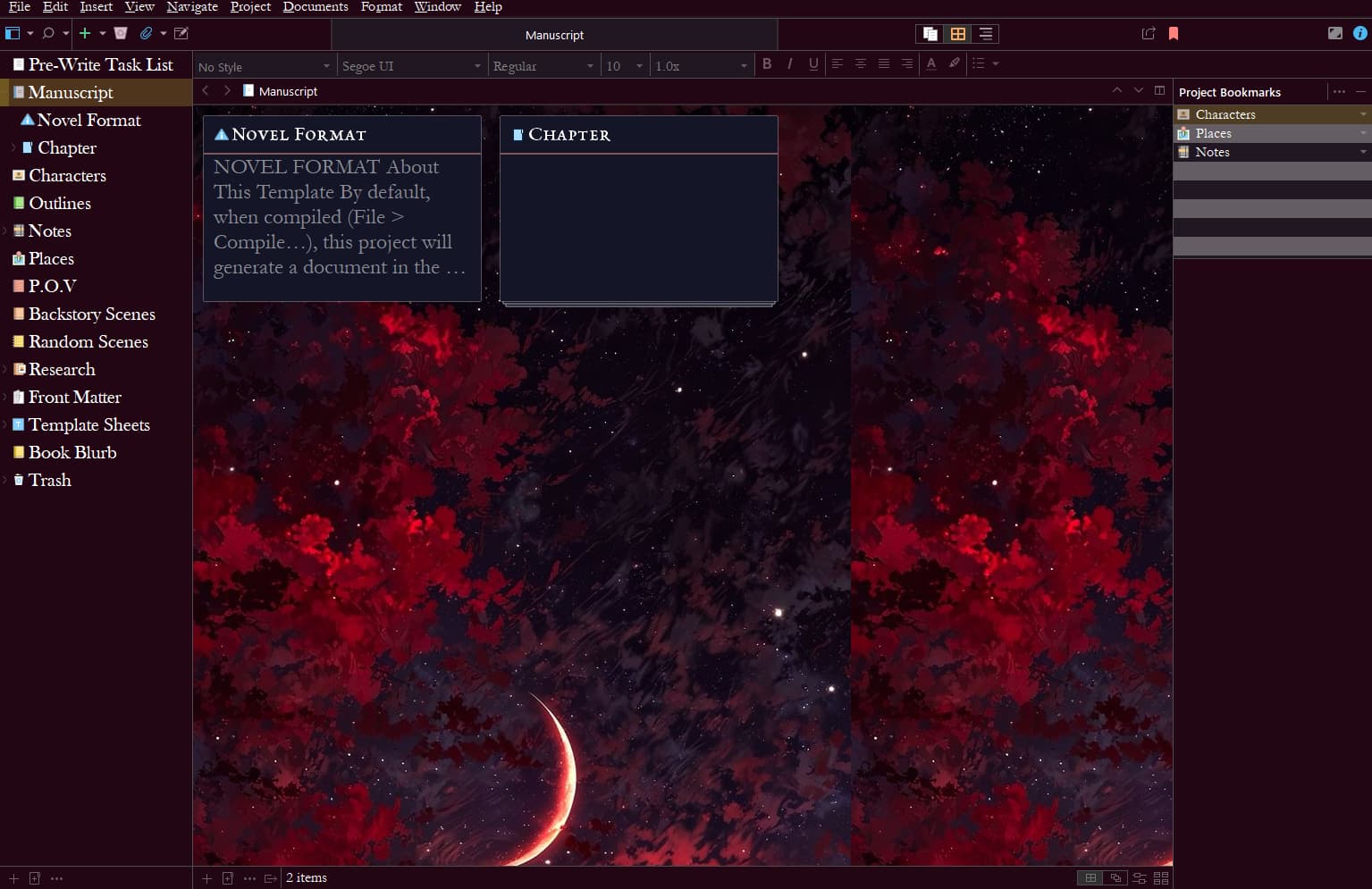Expand the Chapter folder in binder
Image resolution: width=1372 pixels, height=889 pixels.
pyautogui.click(x=13, y=147)
